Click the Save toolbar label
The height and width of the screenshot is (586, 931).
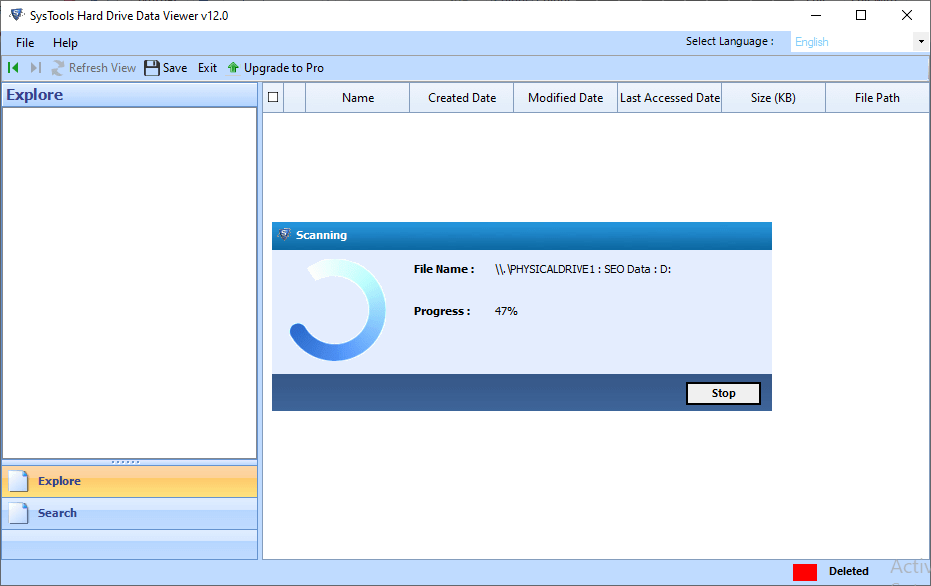point(175,68)
